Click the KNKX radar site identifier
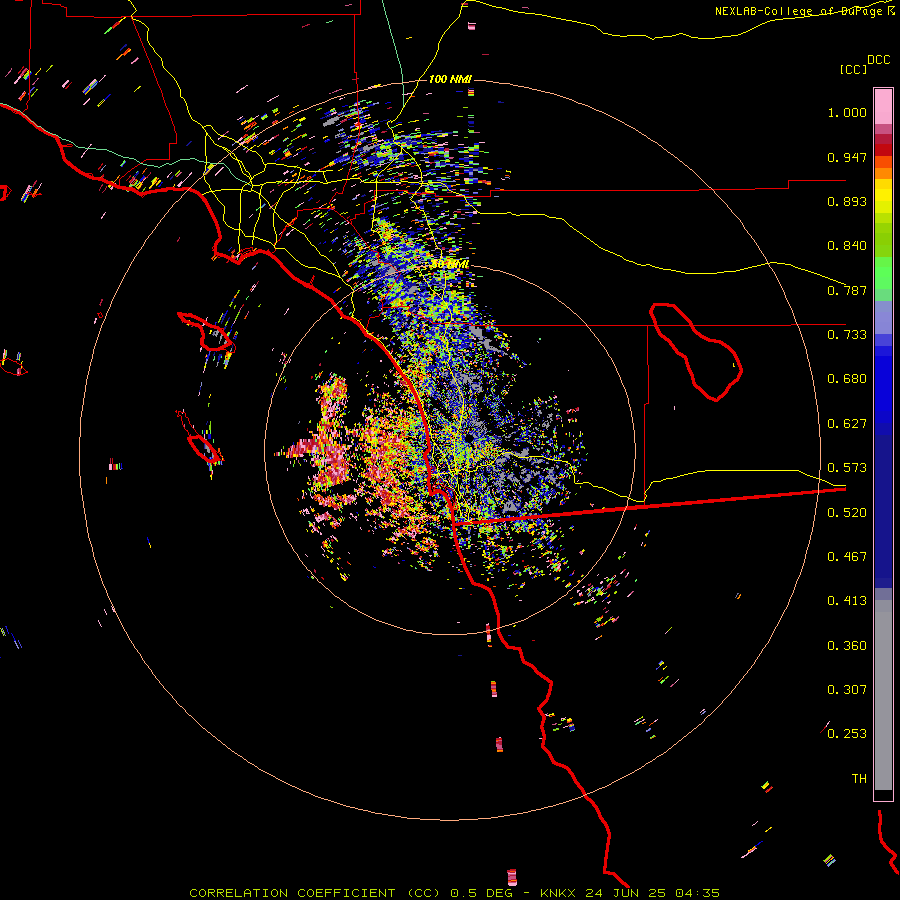 (x=560, y=893)
